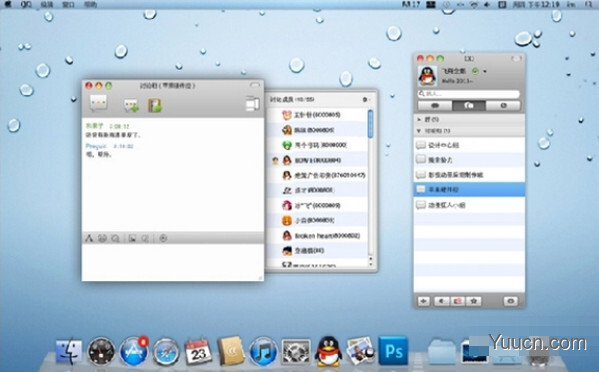Viewport: 599px width, 372px height.
Task: Open the settings button at QQ bottom bar's right end
Action: point(511,301)
